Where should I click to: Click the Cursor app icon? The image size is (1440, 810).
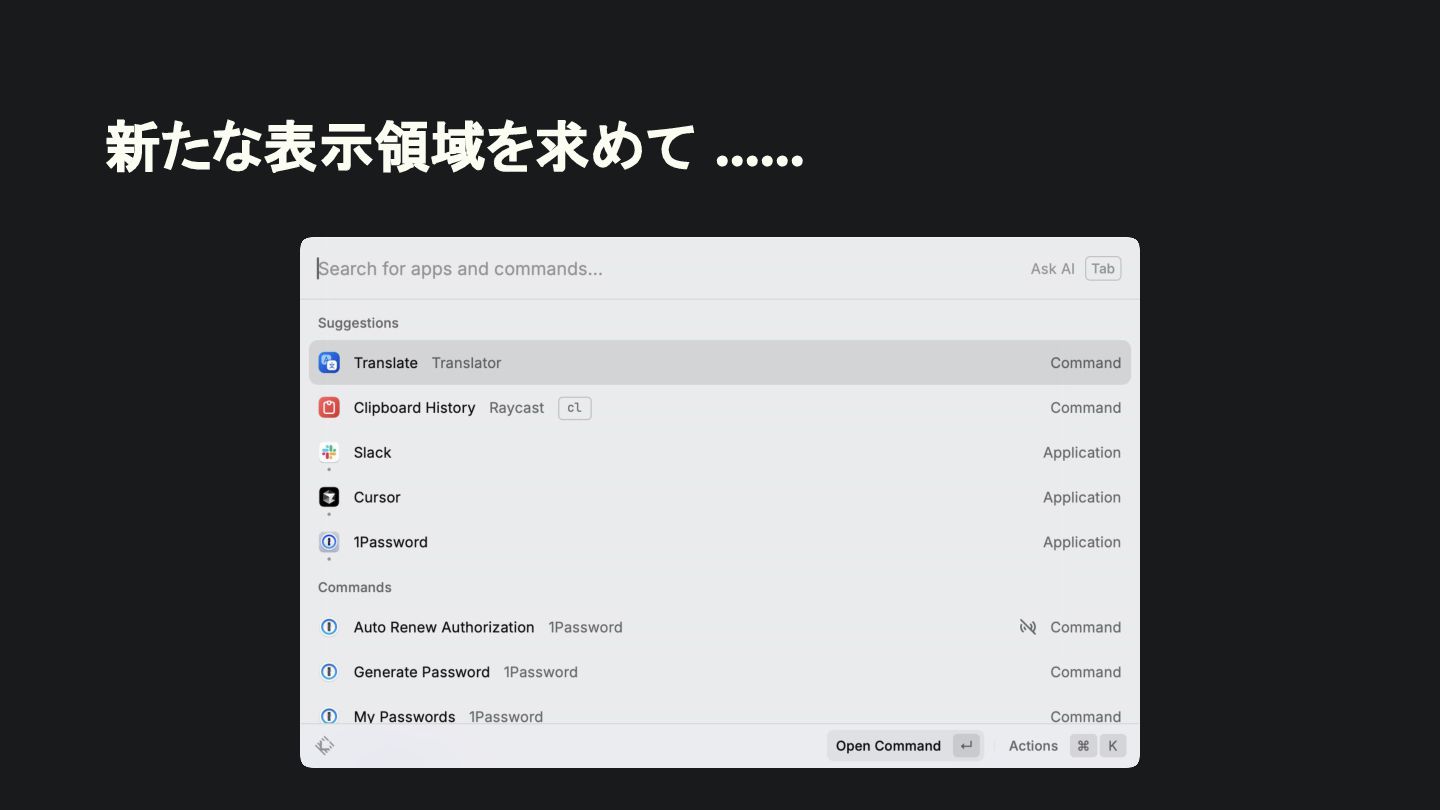pos(329,497)
